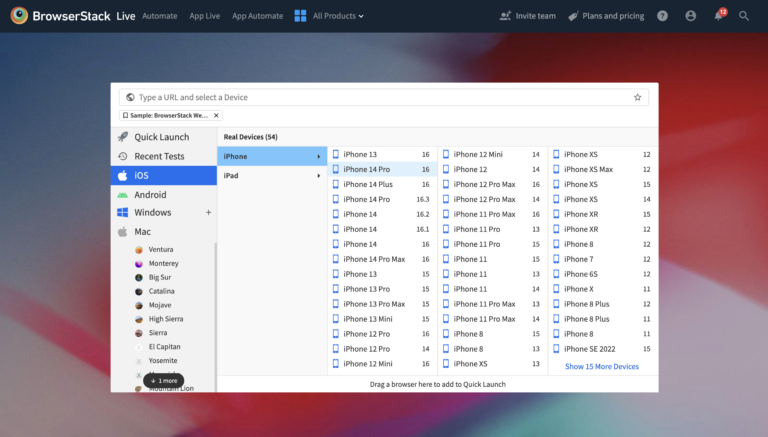Image resolution: width=768 pixels, height=437 pixels.
Task: Open the App Automate product tab
Action: coord(258,16)
